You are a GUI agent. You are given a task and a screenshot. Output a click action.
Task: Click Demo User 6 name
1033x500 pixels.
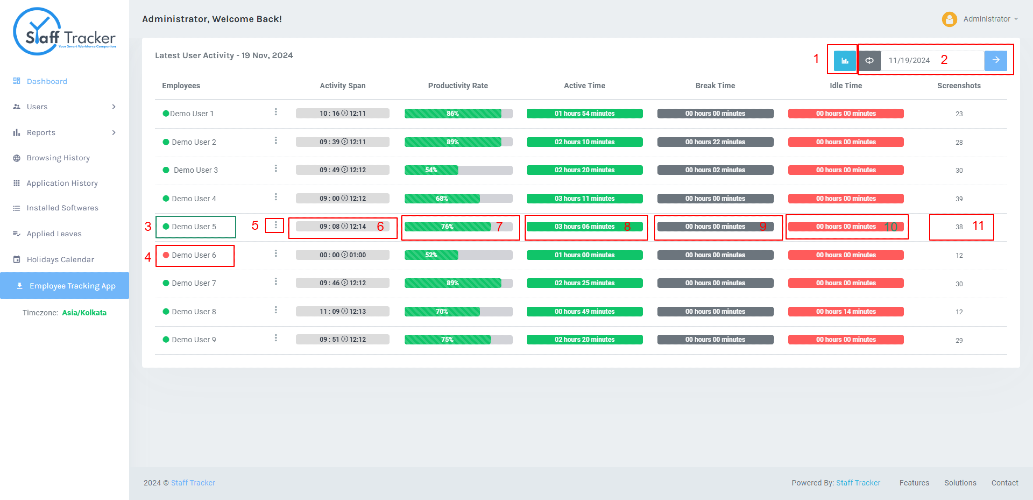pyautogui.click(x=194, y=254)
